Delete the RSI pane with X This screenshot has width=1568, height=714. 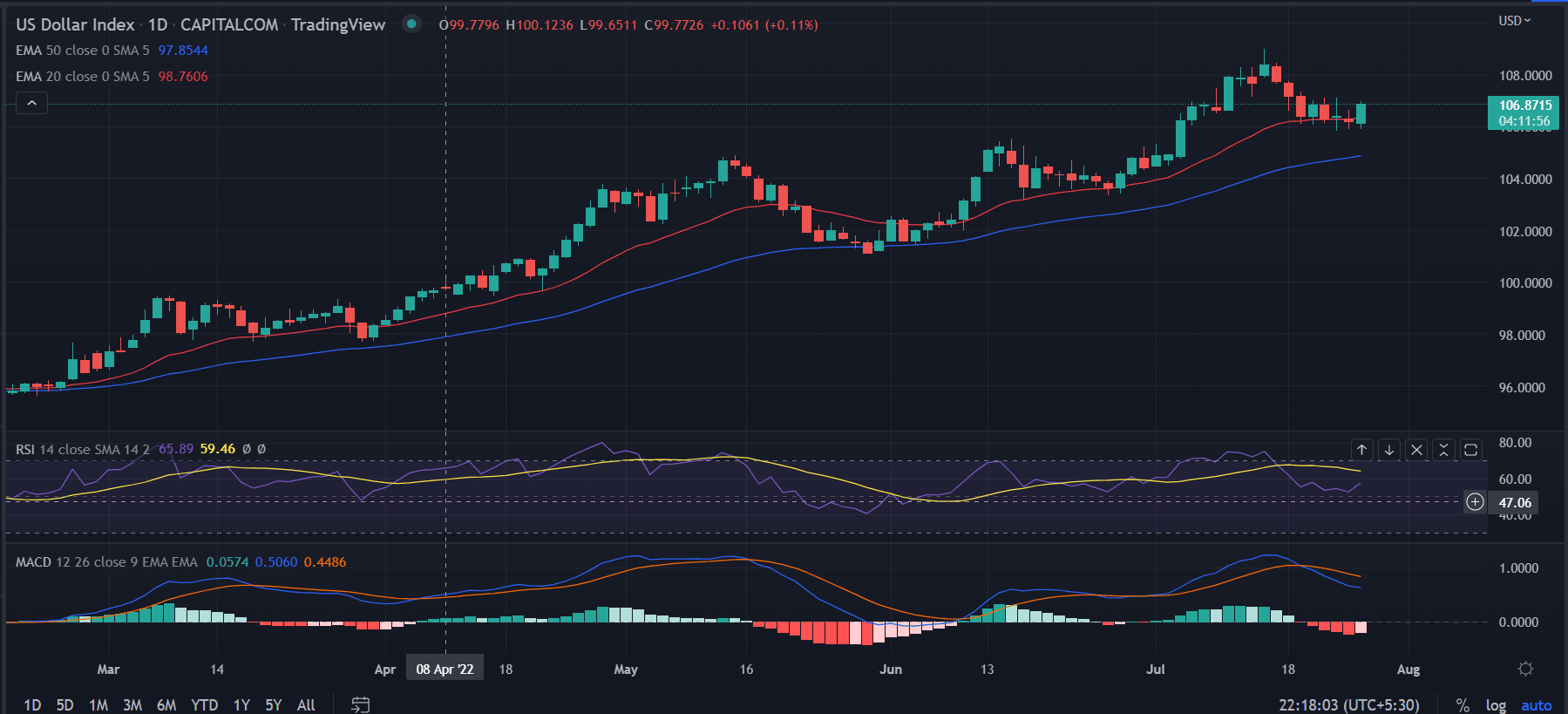coord(1416,450)
